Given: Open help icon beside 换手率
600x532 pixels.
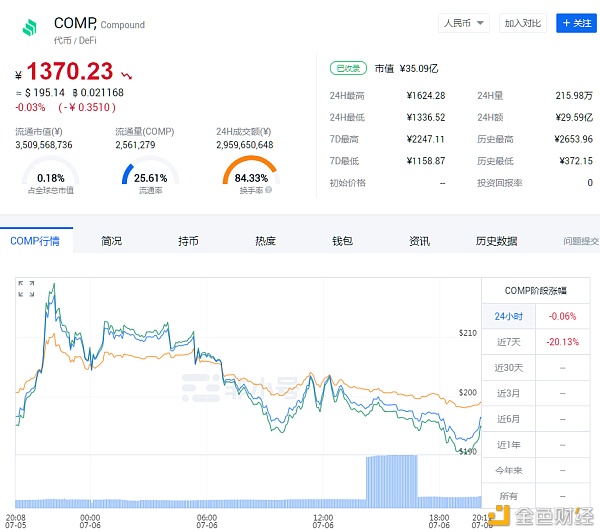Looking at the screenshot, I should point(269,189).
